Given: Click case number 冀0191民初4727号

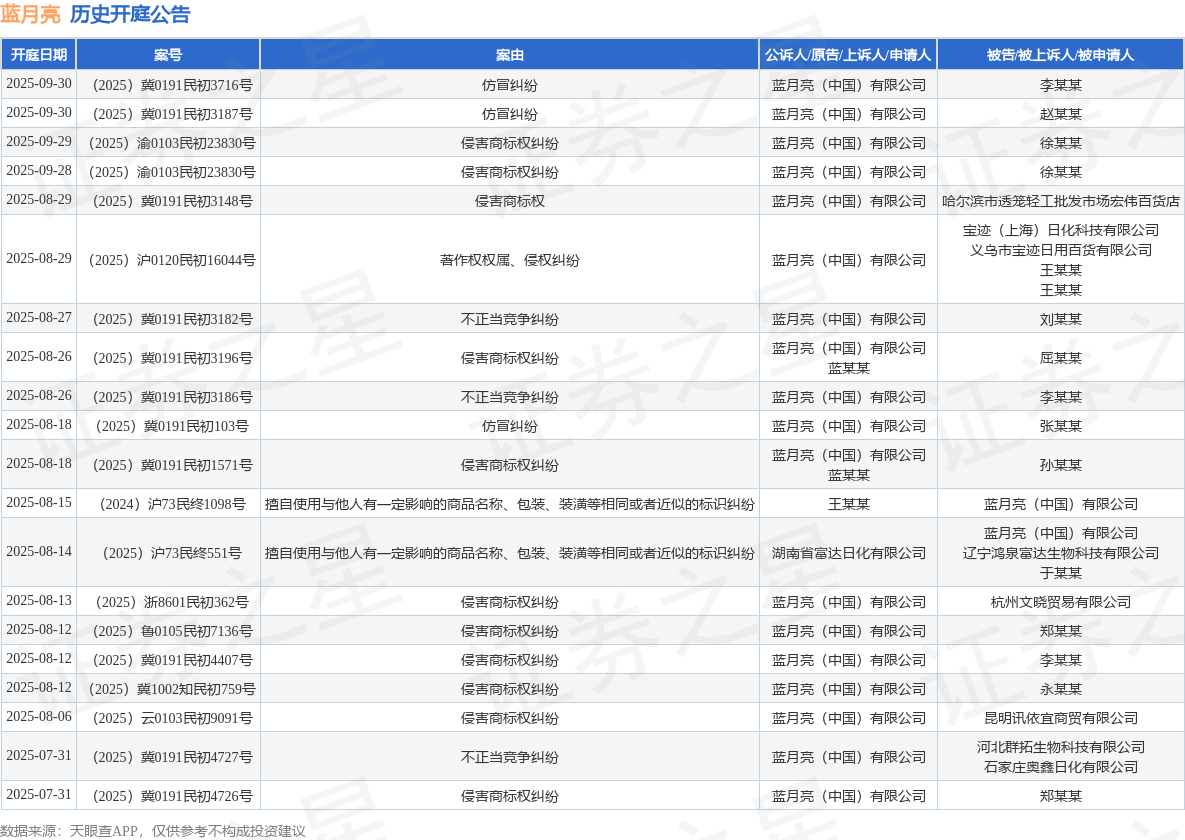Looking at the screenshot, I should coord(172,757).
